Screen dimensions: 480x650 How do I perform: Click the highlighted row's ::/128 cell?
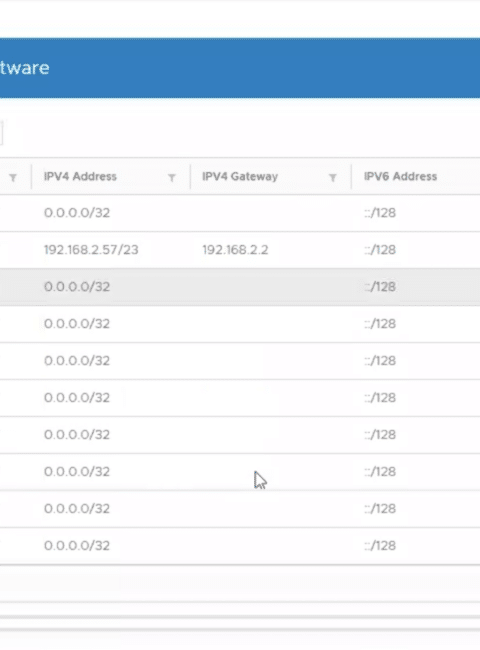380,287
